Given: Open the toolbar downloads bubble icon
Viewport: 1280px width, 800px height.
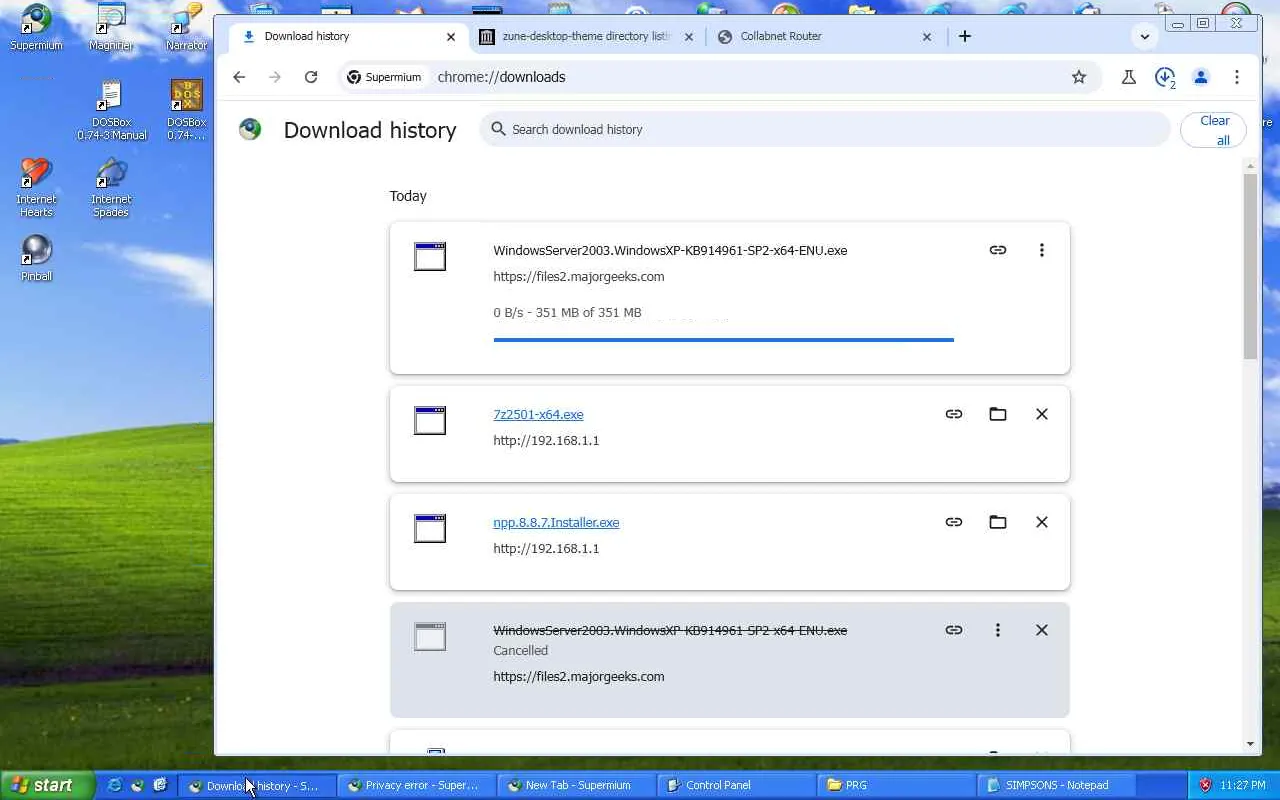Looking at the screenshot, I should pyautogui.click(x=1165, y=77).
